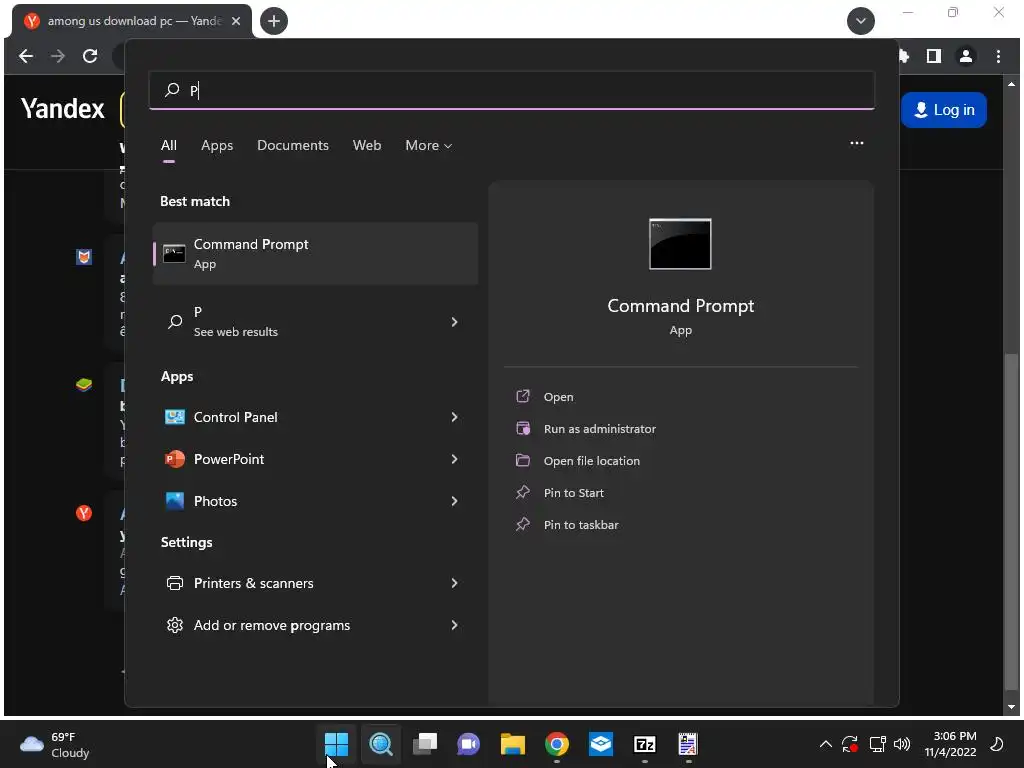Click the notification moon icon
This screenshot has width=1024, height=768.
tap(997, 744)
